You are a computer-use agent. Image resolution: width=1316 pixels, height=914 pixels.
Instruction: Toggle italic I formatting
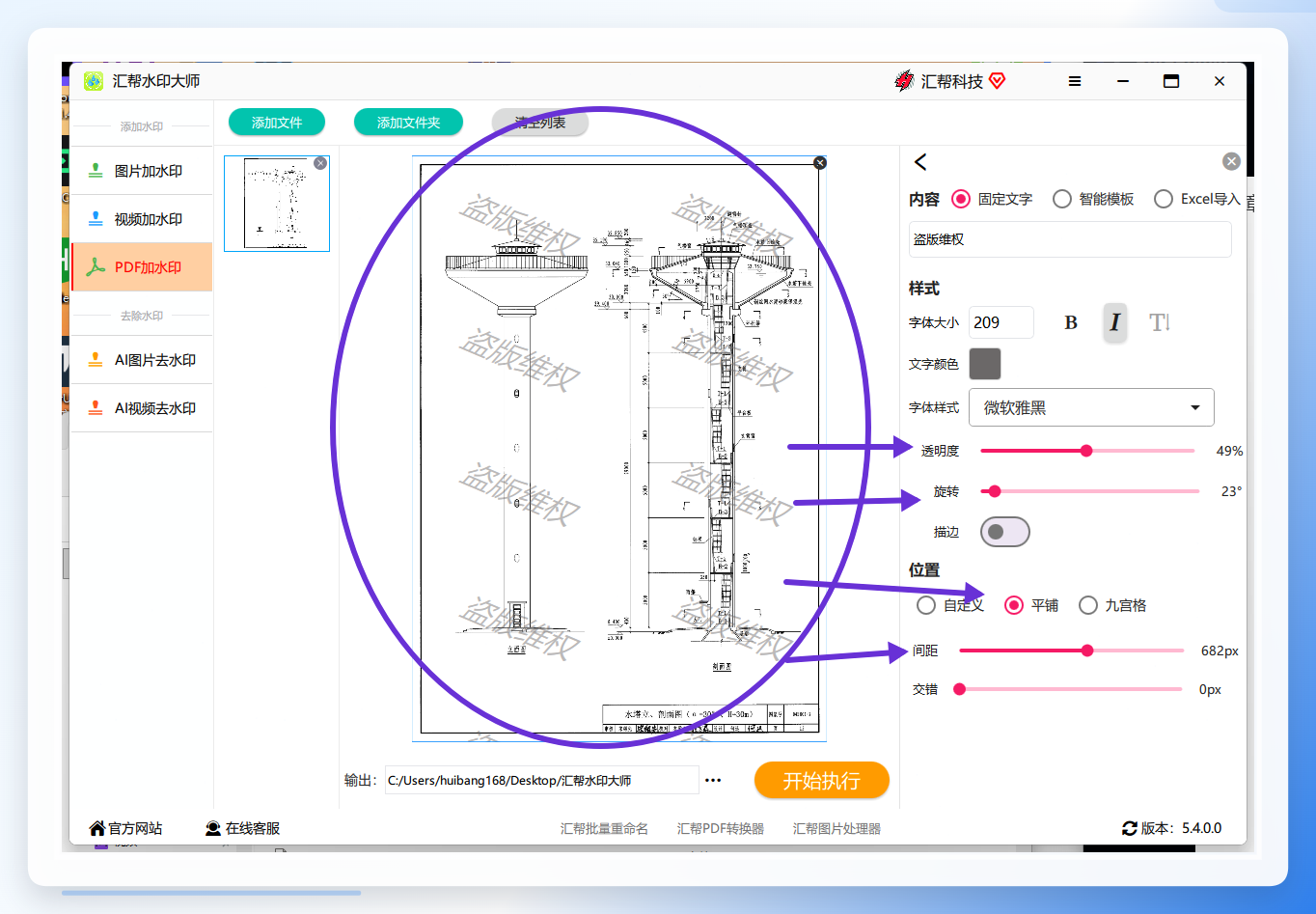pos(1115,322)
